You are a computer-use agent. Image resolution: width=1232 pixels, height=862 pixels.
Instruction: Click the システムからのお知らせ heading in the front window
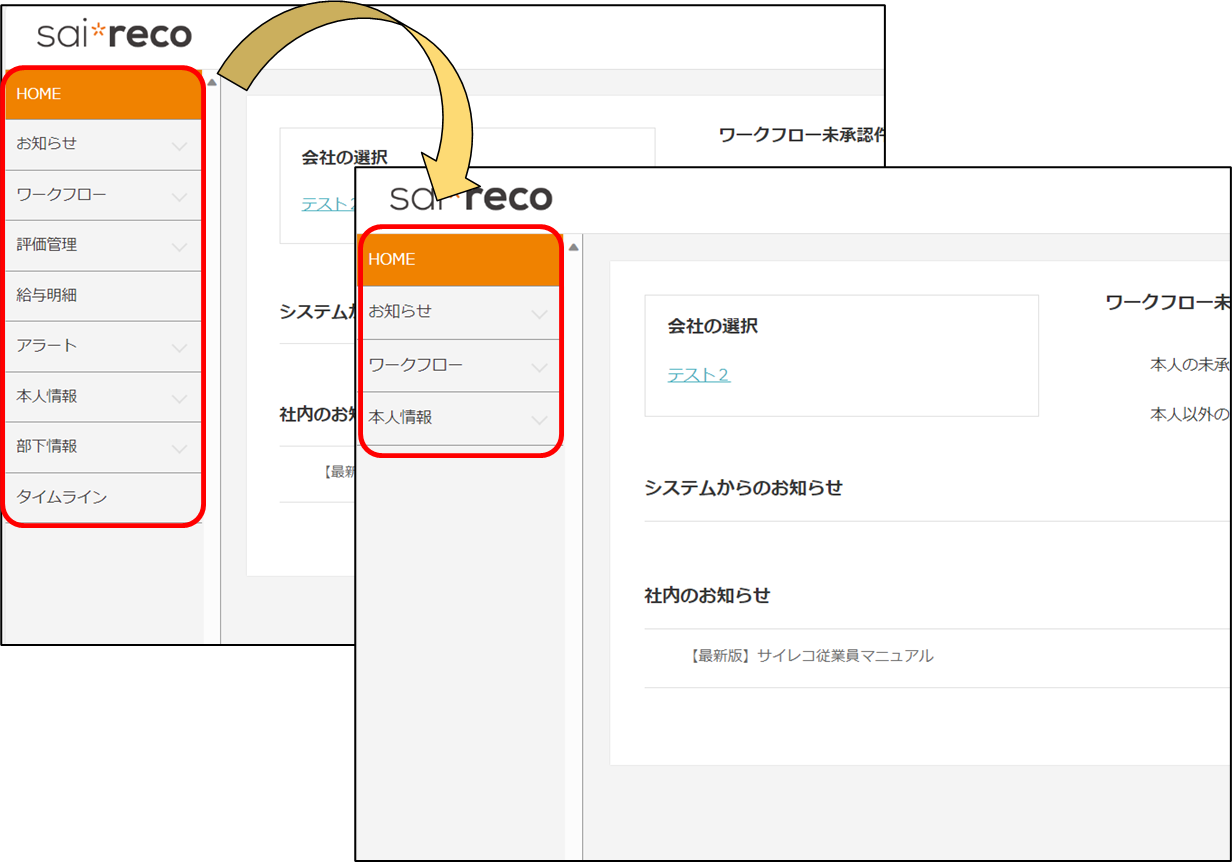[x=744, y=488]
